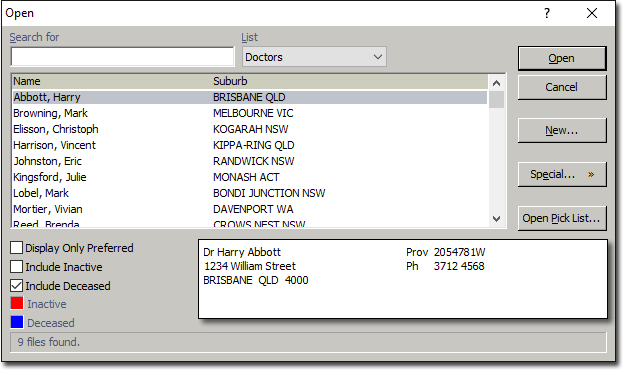
Task: Click the New... button
Action: click(562, 130)
